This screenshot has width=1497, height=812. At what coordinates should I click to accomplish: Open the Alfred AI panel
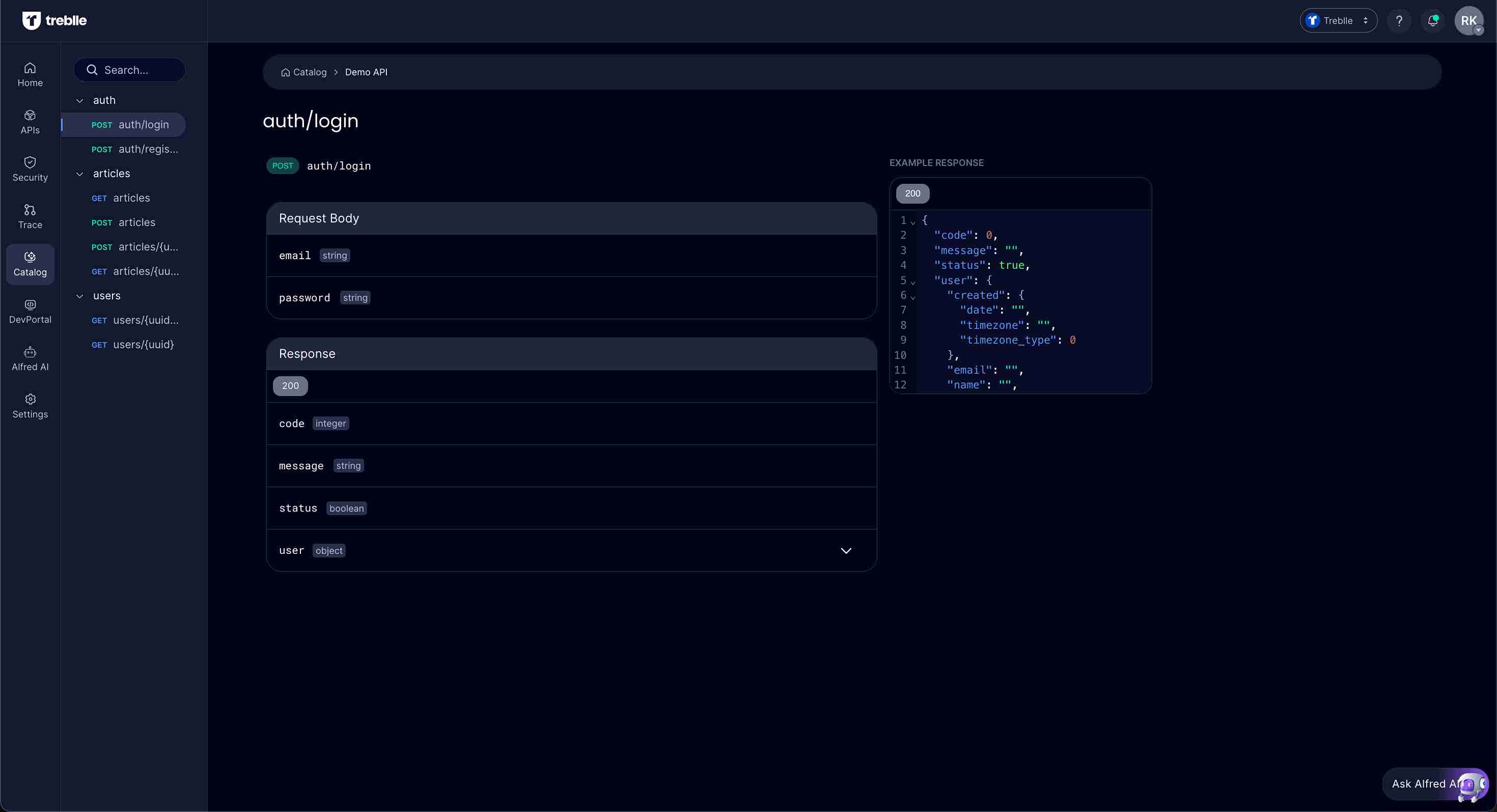30,358
